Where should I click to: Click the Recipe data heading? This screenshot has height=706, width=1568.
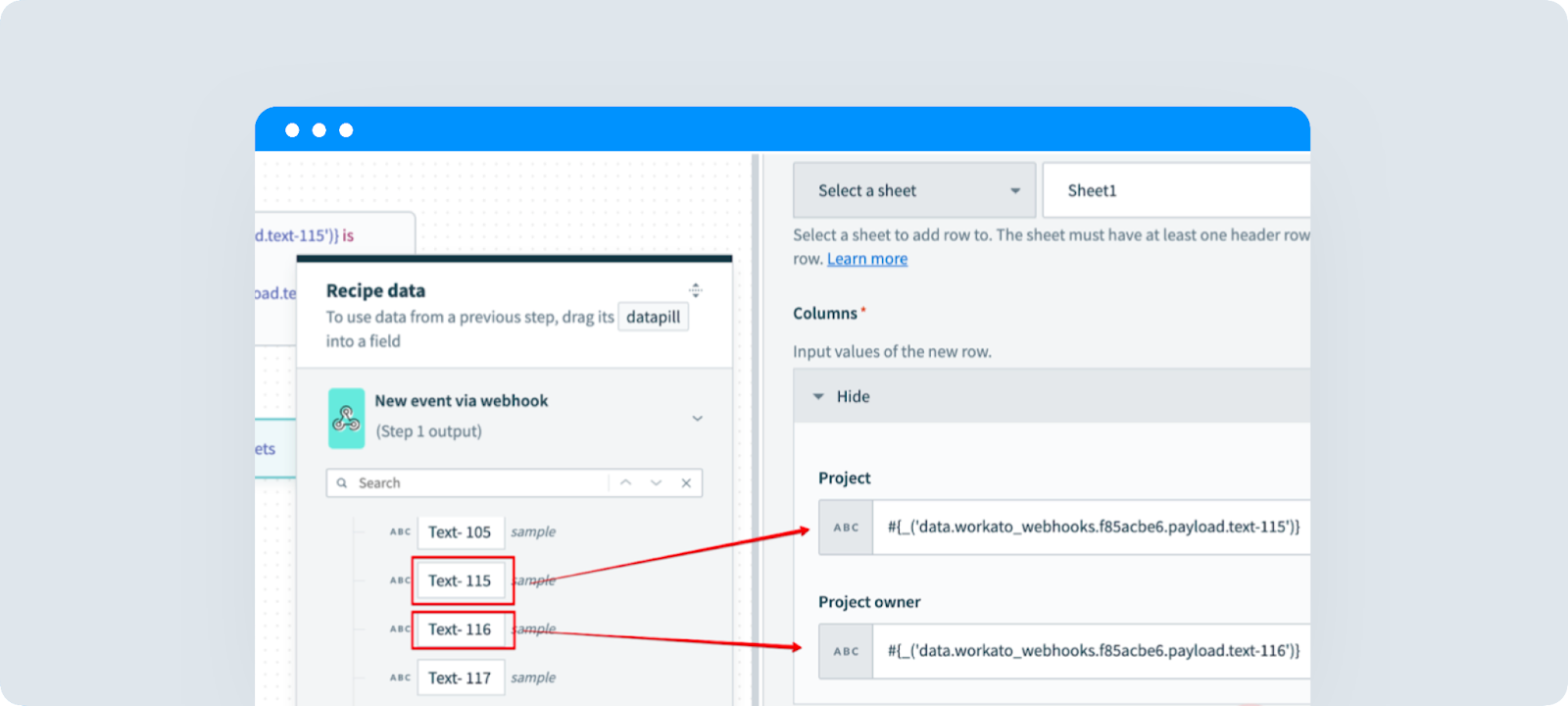[375, 290]
